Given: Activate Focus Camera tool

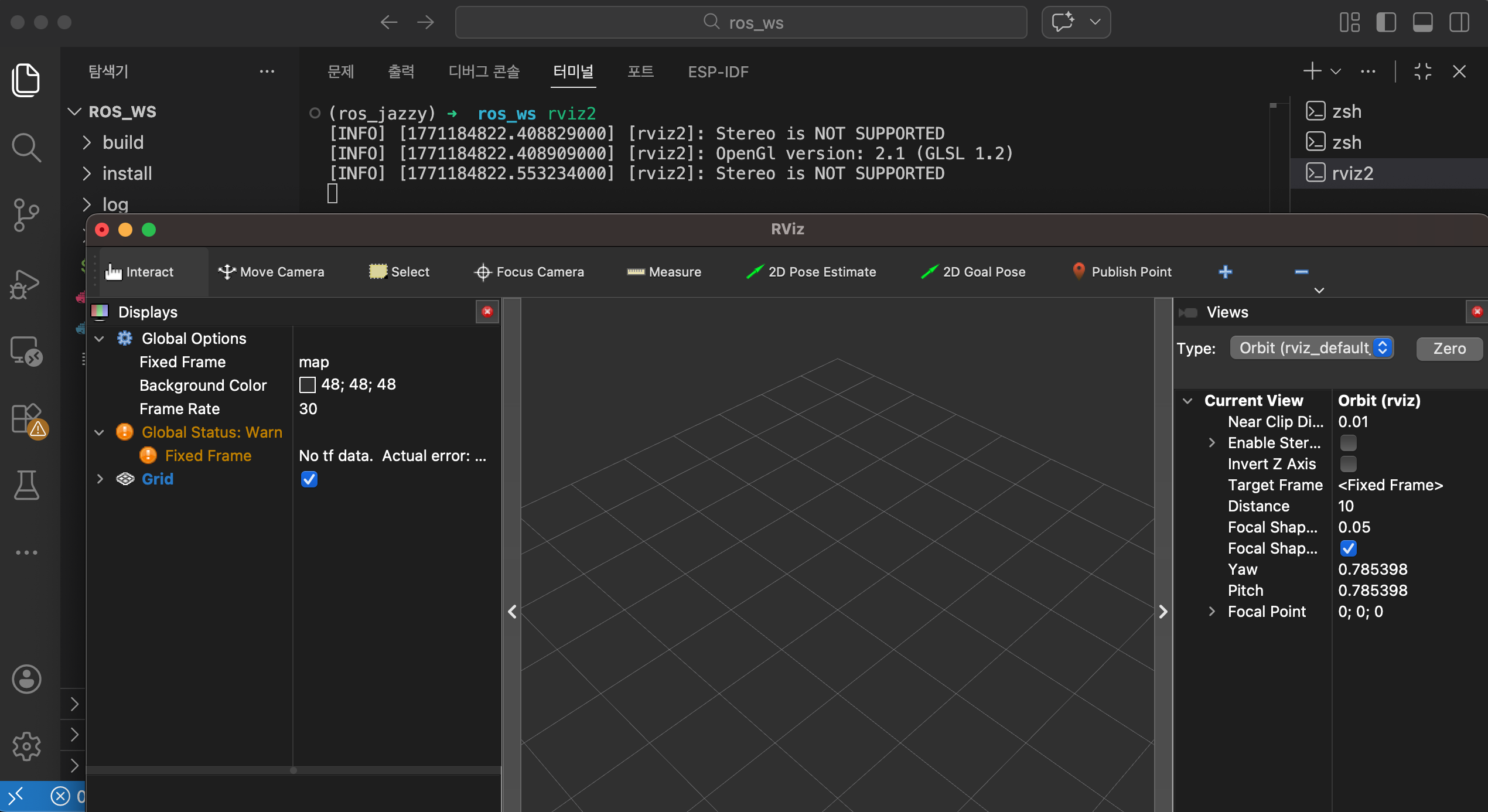Looking at the screenshot, I should (x=529, y=272).
